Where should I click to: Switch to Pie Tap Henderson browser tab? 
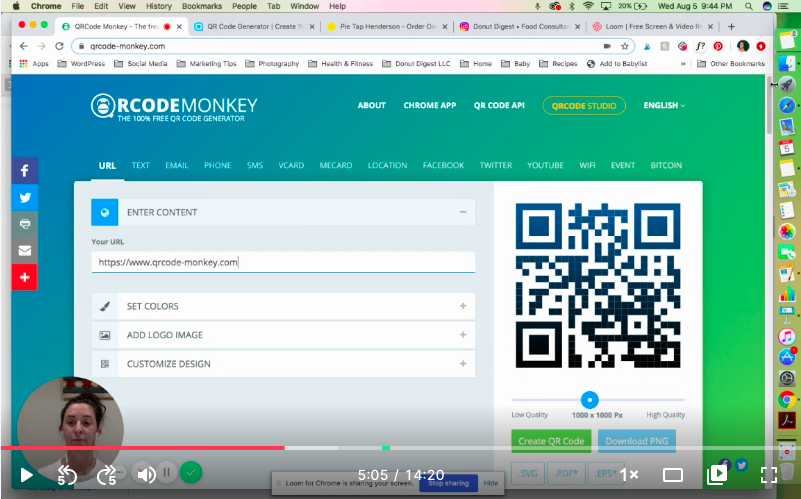click(x=387, y=27)
